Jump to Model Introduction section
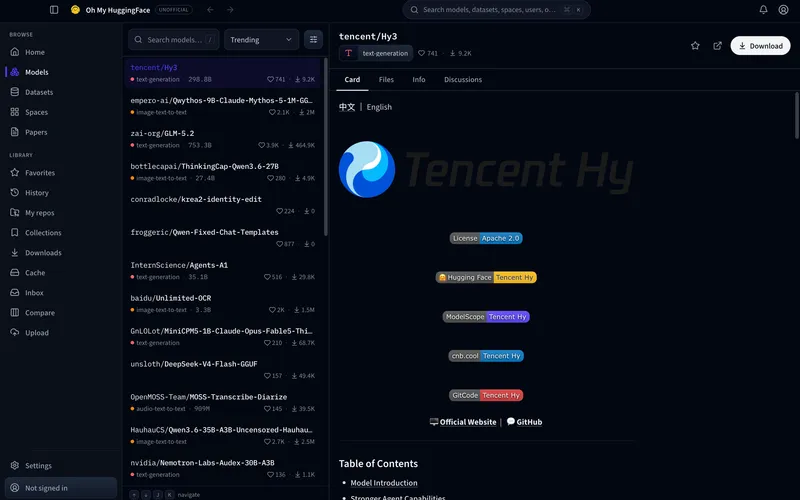 [384, 483]
